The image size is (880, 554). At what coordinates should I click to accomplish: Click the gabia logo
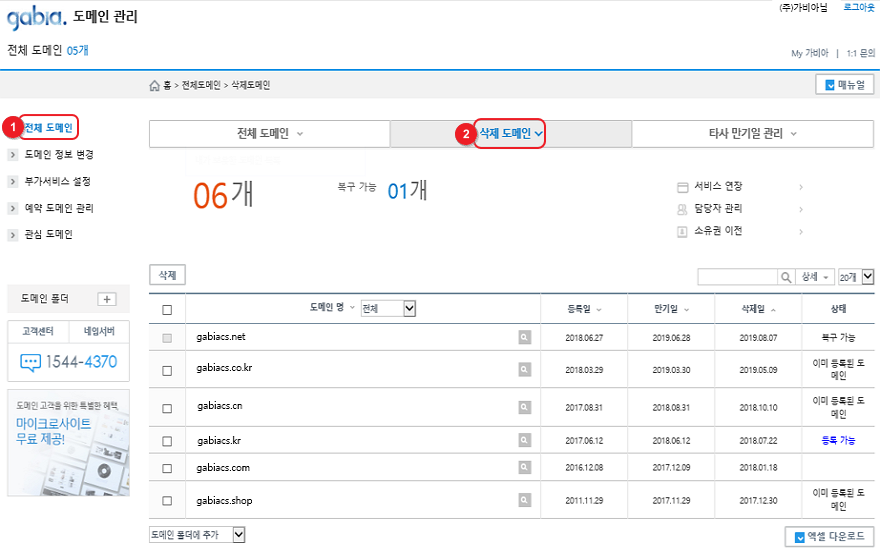coord(36,17)
